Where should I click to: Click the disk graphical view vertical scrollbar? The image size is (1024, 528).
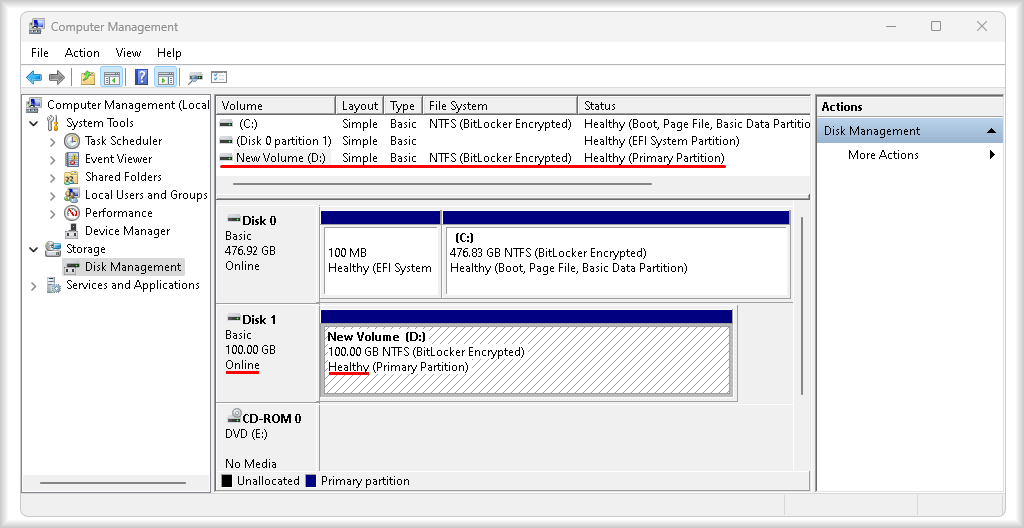click(801, 306)
